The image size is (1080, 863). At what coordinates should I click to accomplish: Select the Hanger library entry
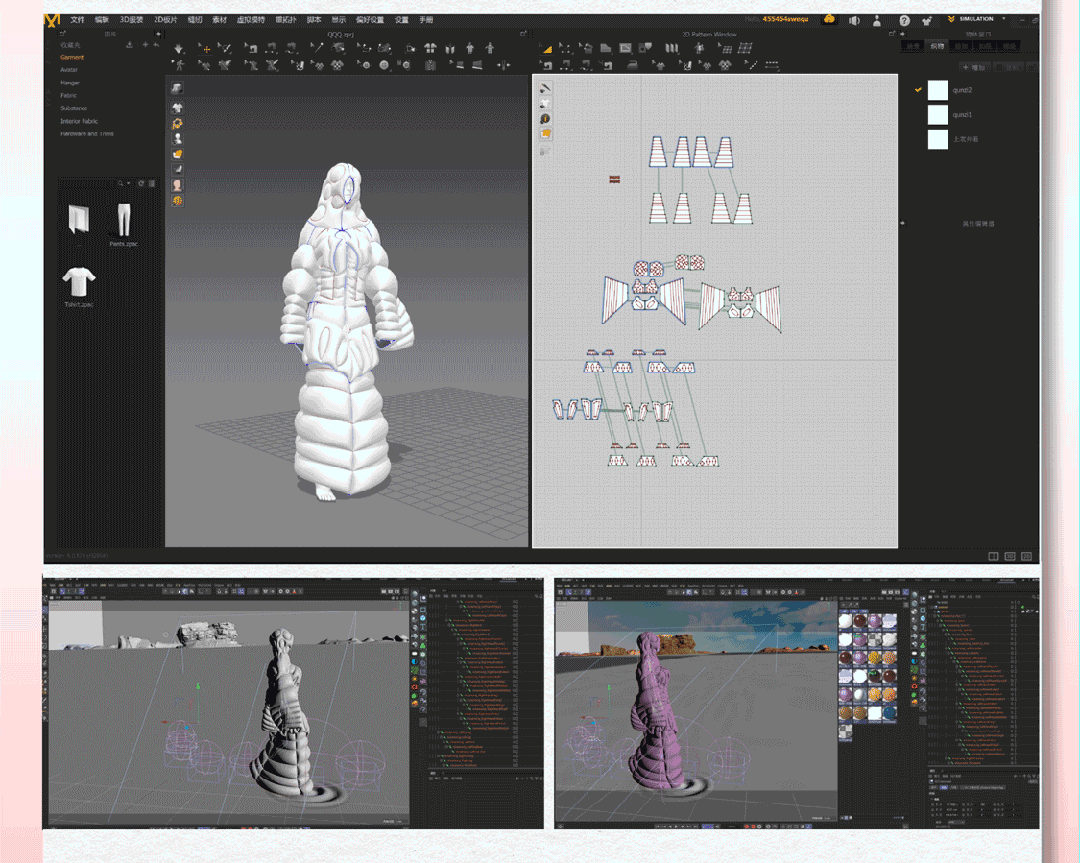click(70, 83)
